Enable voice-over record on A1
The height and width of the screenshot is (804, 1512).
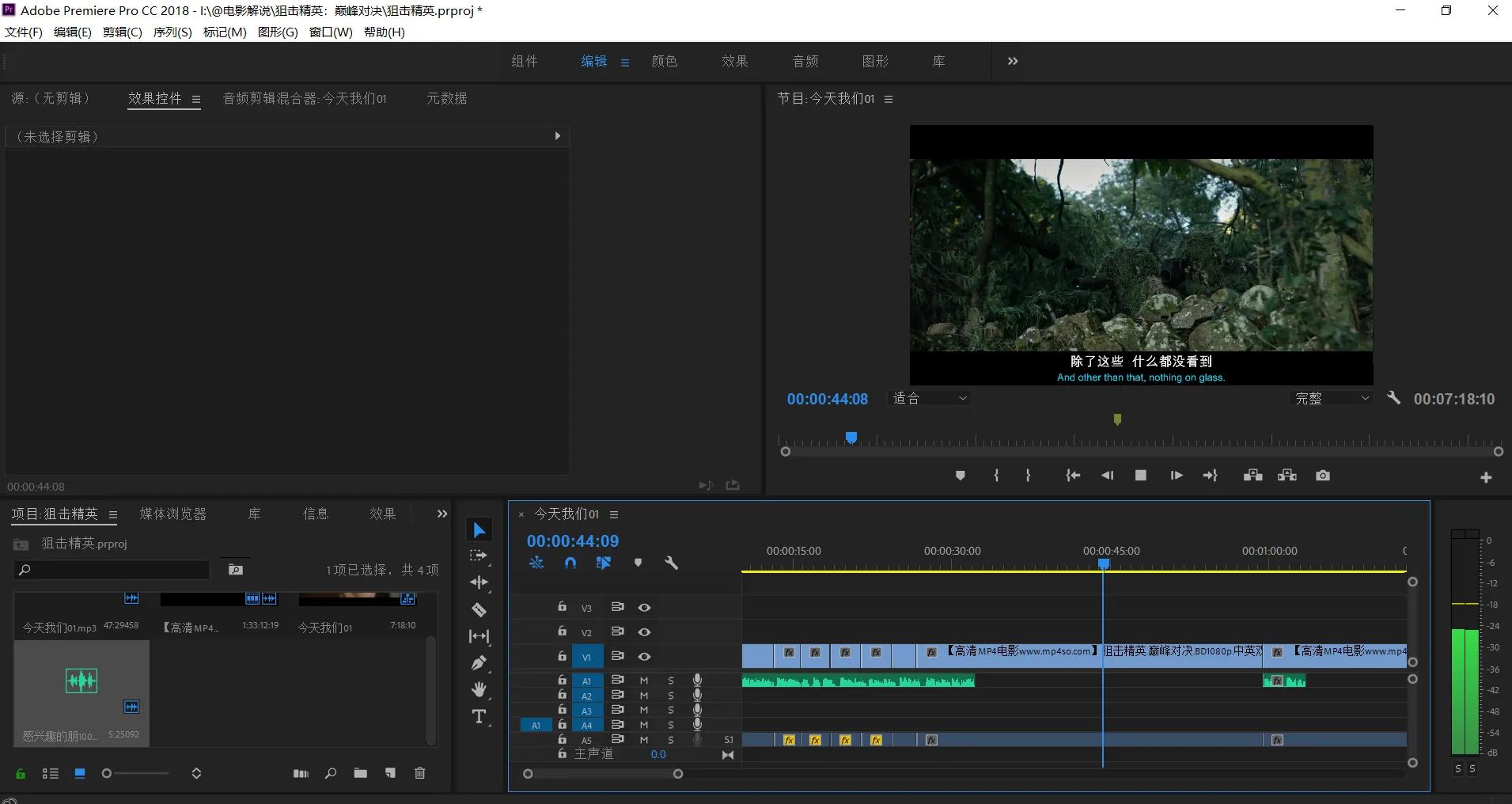tap(697, 680)
